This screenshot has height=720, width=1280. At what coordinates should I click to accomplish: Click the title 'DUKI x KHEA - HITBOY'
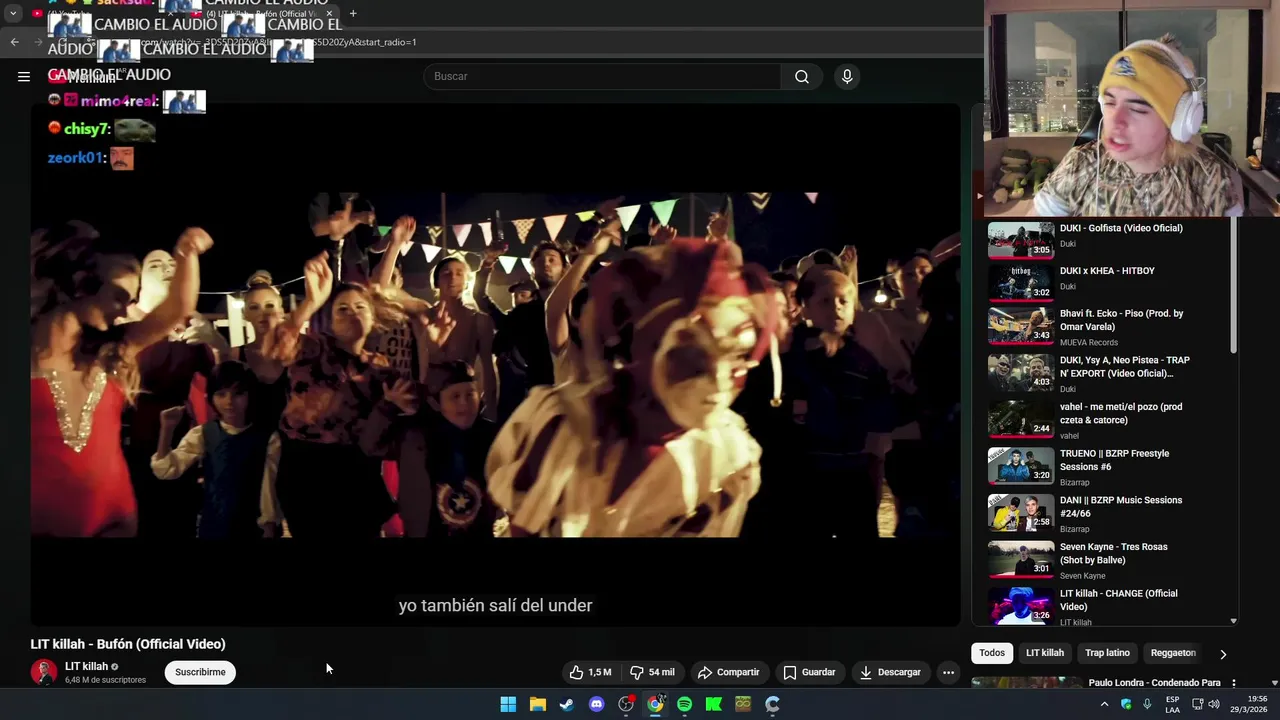1107,271
